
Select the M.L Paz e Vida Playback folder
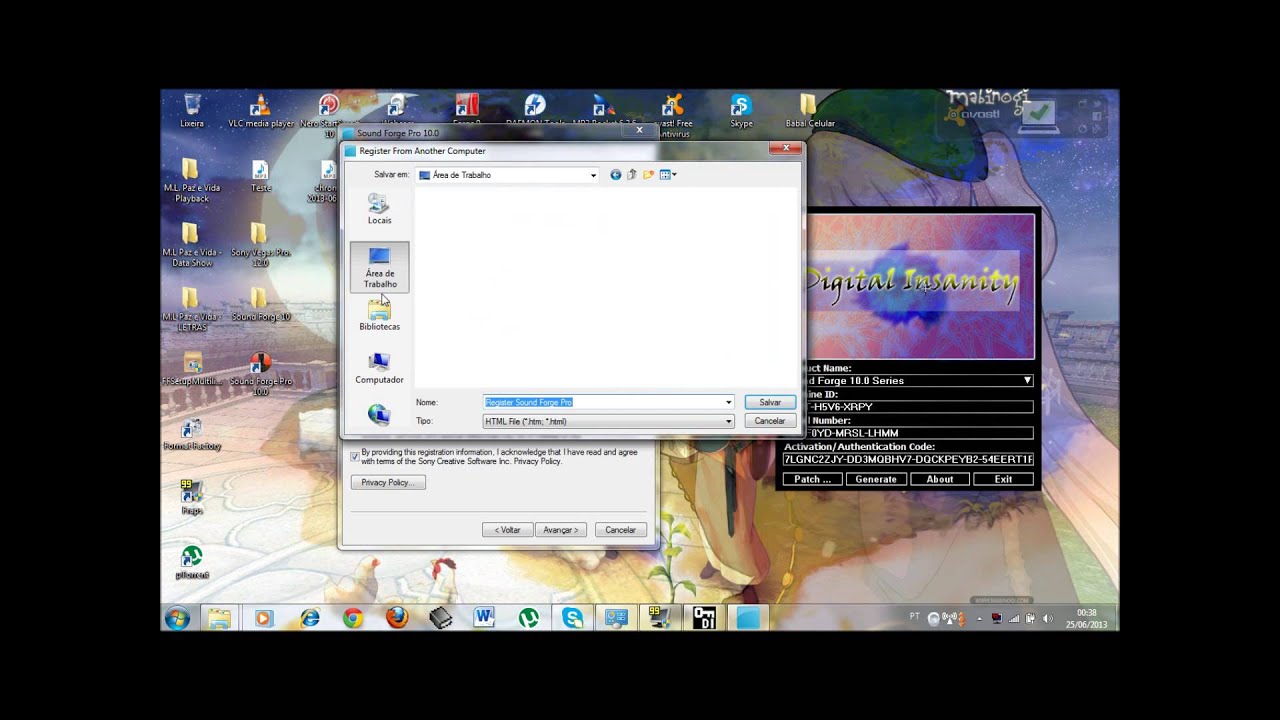tap(192, 180)
